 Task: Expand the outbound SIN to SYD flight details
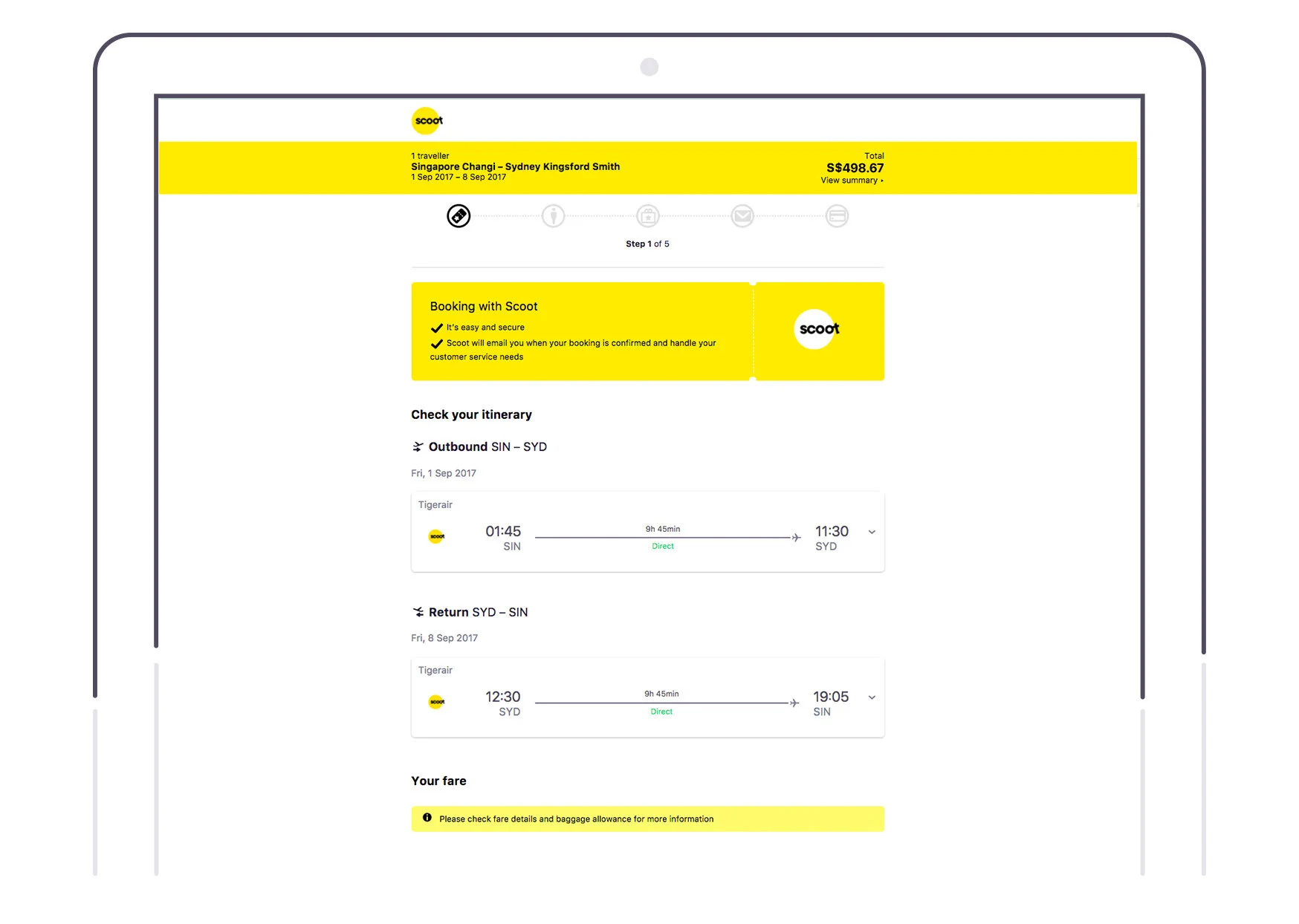coord(872,532)
